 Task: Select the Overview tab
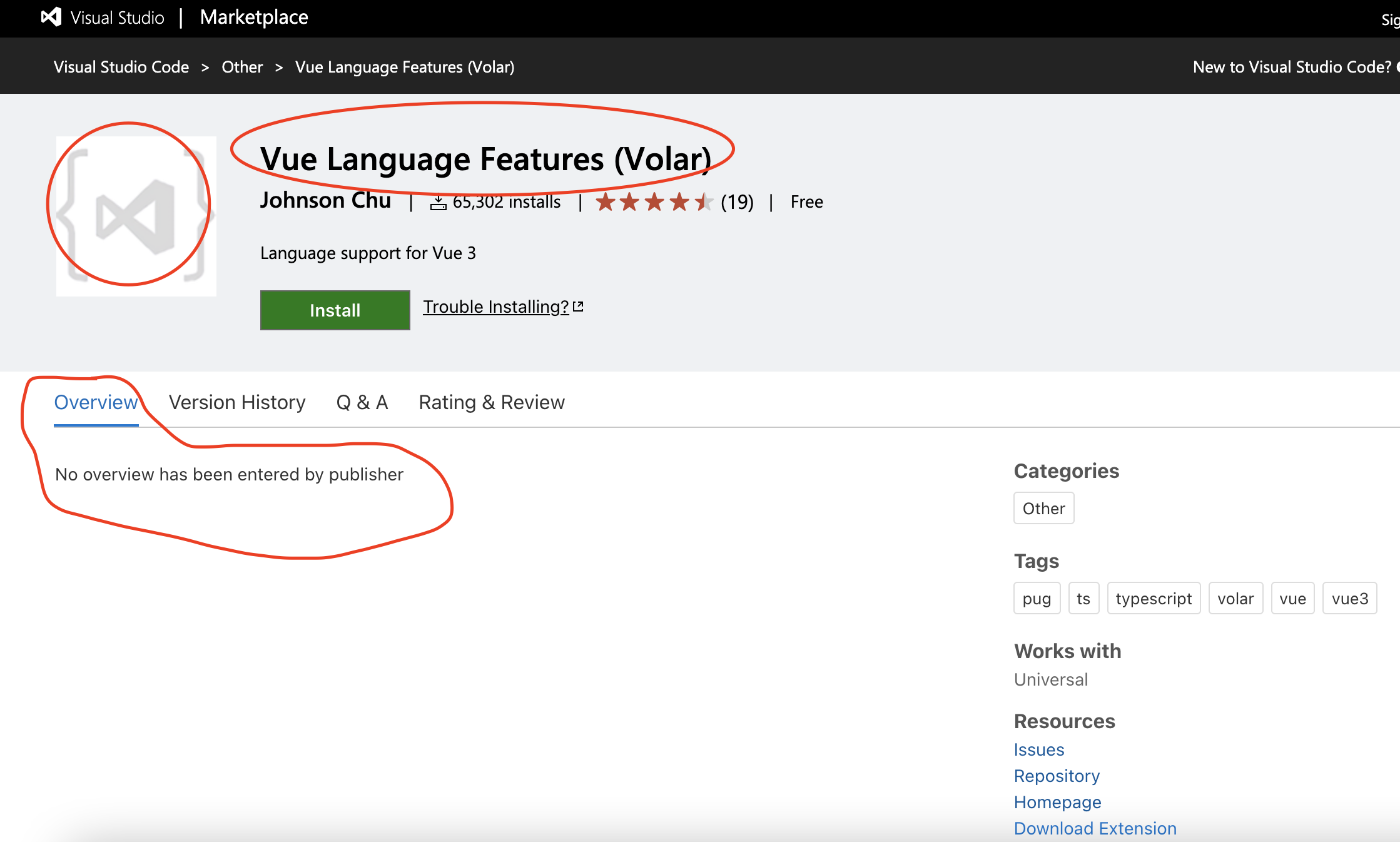point(96,402)
